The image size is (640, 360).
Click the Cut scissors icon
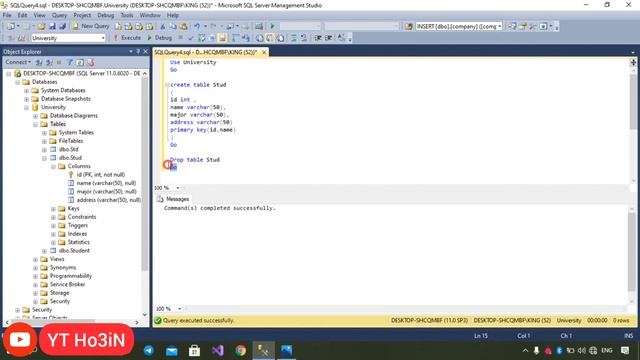pos(162,27)
